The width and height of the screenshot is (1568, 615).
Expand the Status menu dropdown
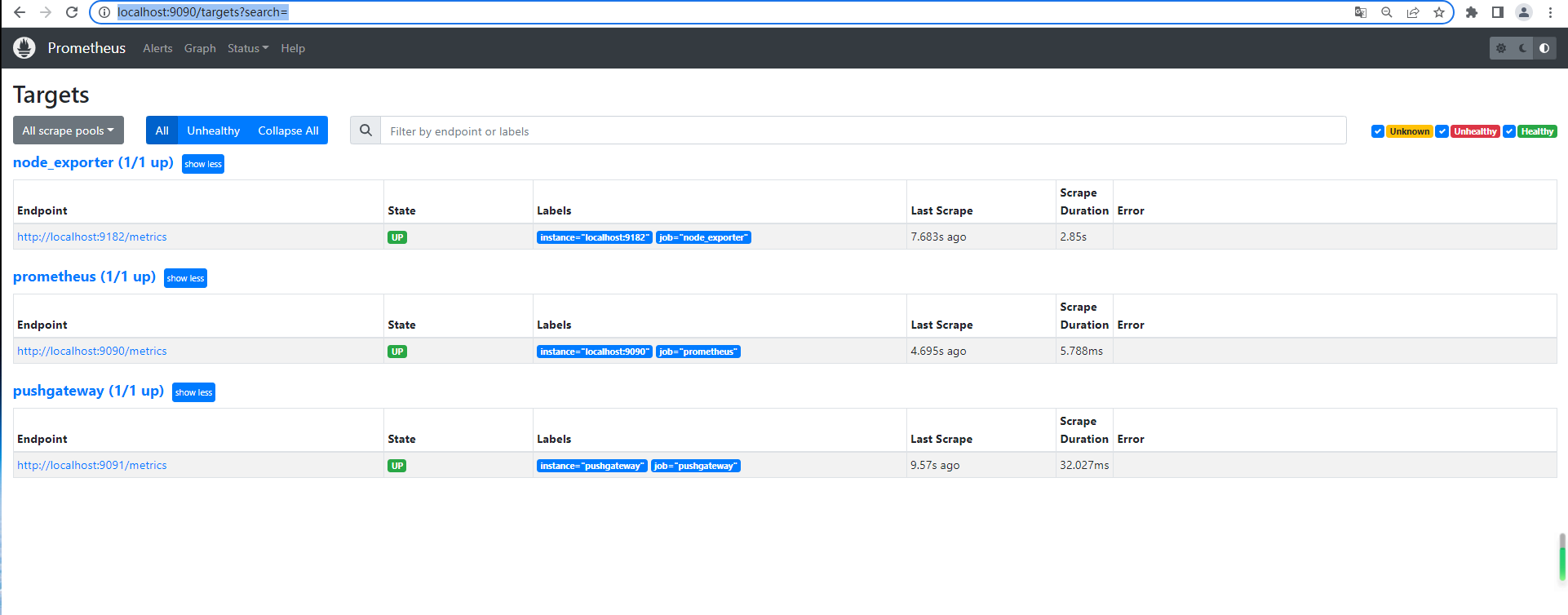point(248,48)
